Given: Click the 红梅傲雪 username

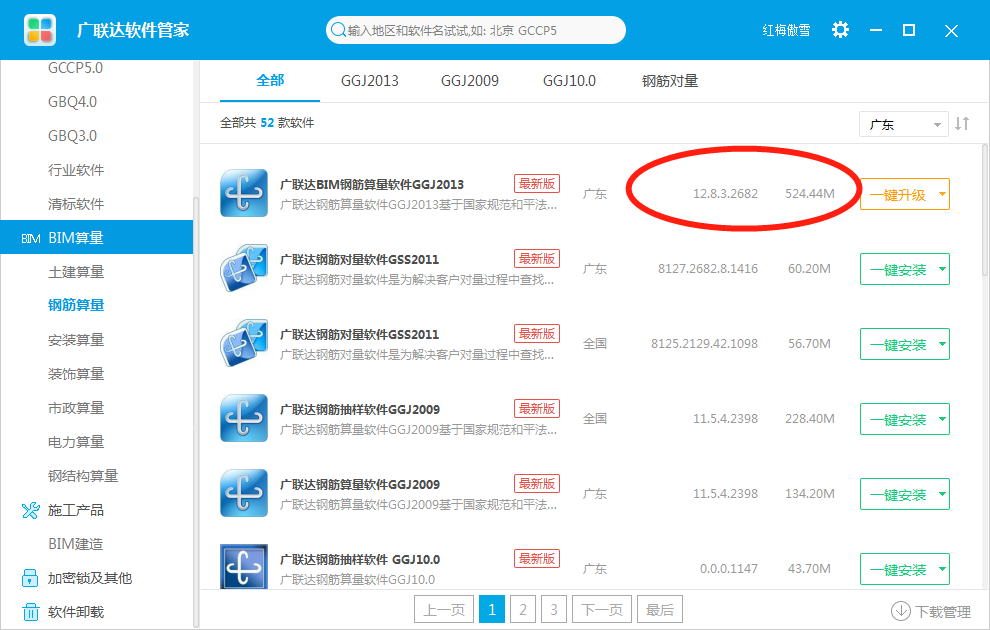Looking at the screenshot, I should click(x=786, y=30).
